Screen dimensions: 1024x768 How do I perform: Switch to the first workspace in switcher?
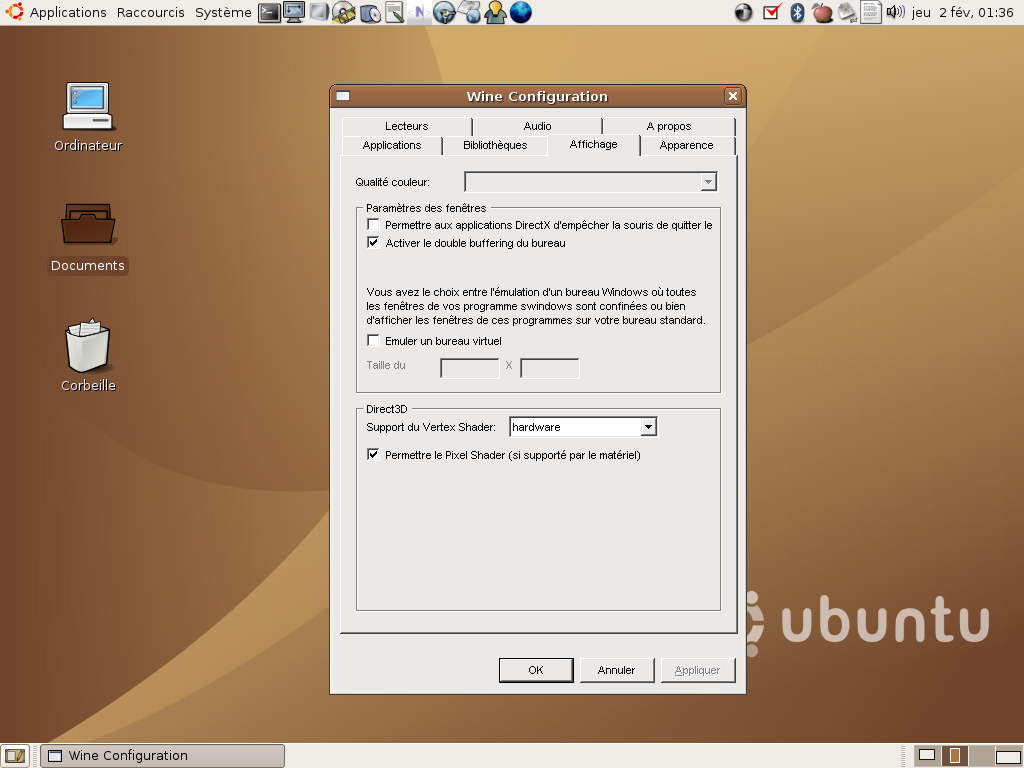tap(927, 756)
